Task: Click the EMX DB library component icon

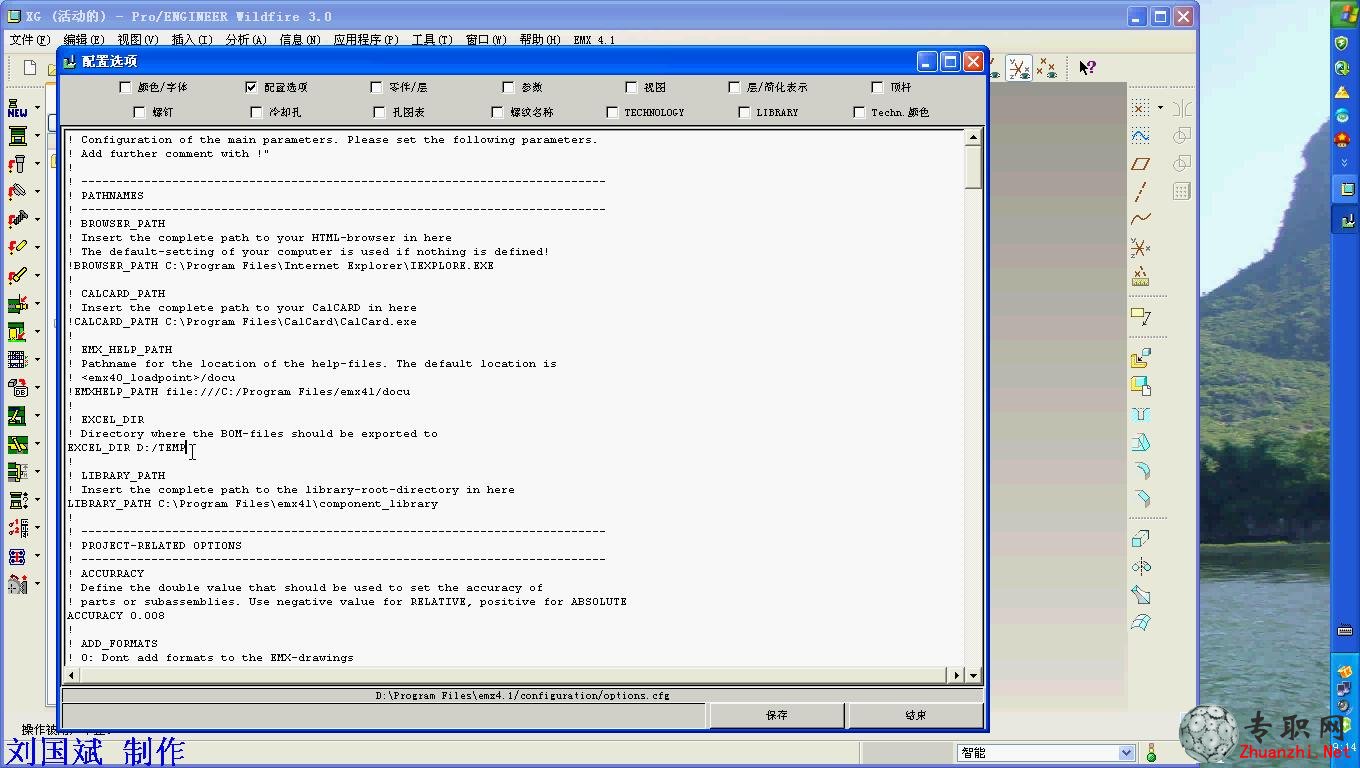Action: [x=17, y=388]
